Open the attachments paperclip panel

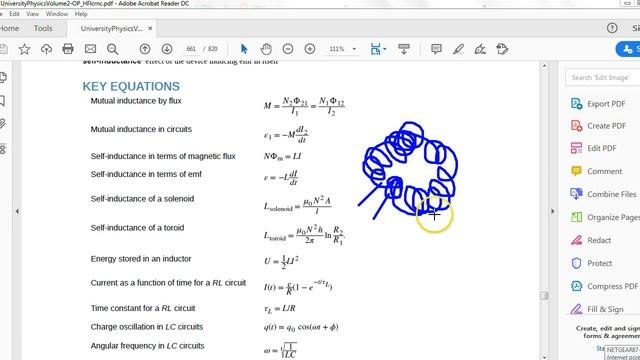point(2,124)
